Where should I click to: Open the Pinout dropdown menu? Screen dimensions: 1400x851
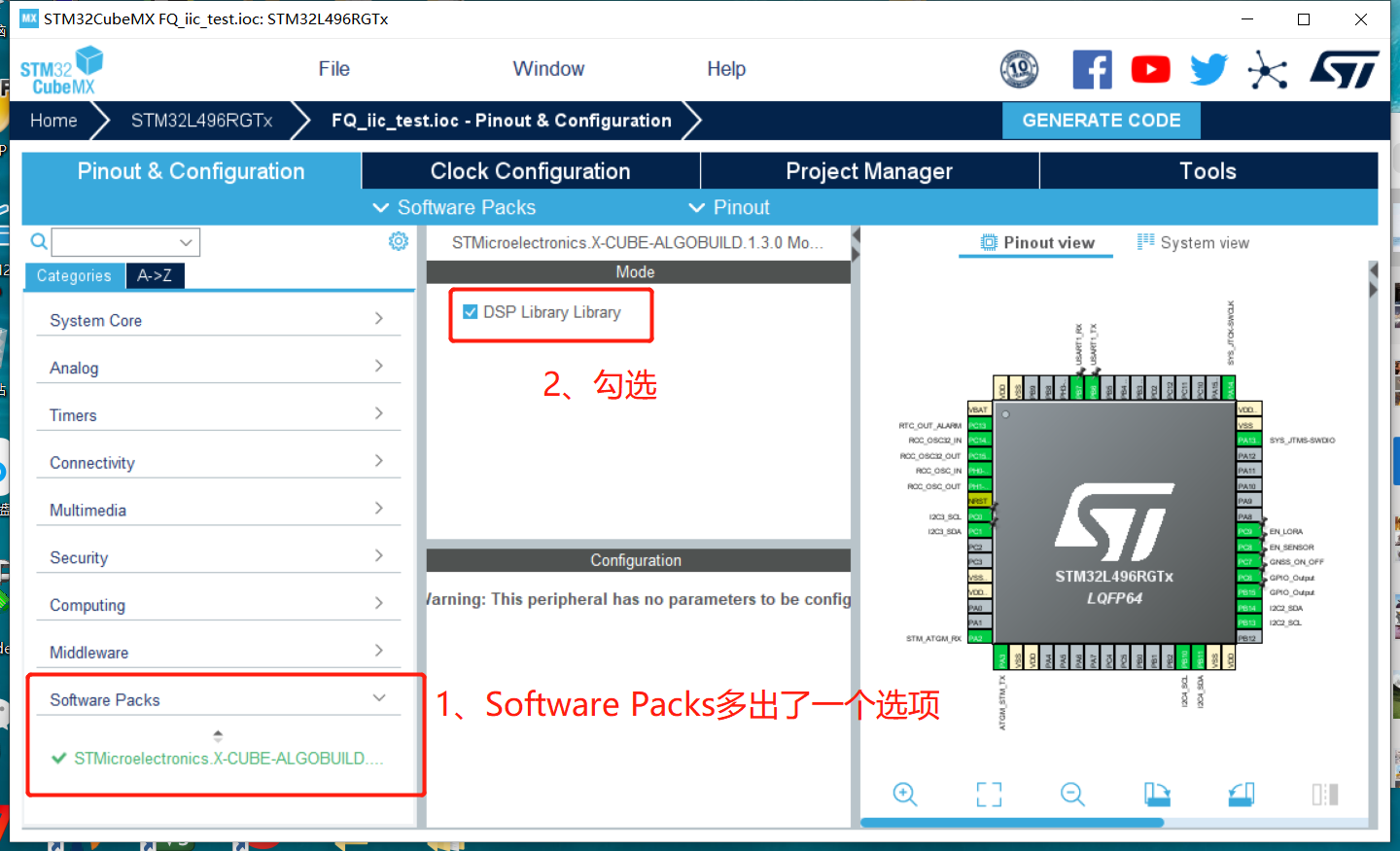(729, 207)
